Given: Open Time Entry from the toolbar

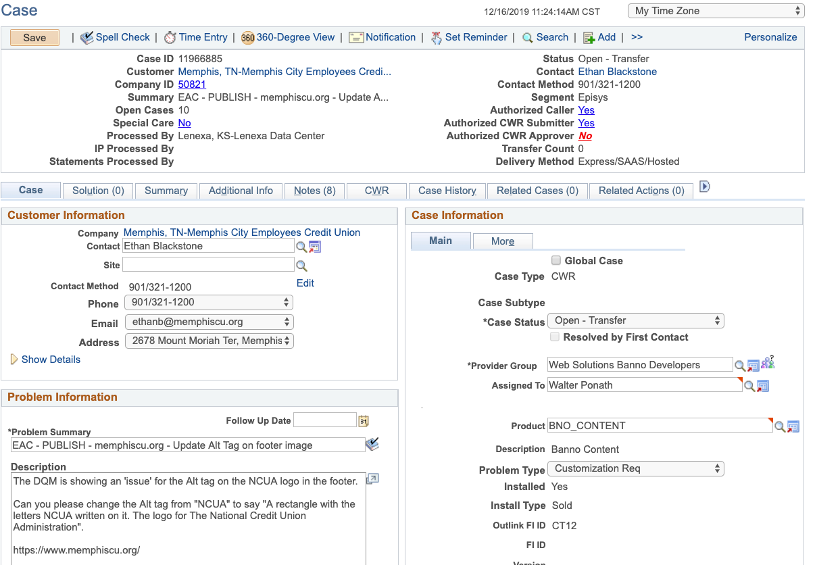Looking at the screenshot, I should (x=171, y=38).
